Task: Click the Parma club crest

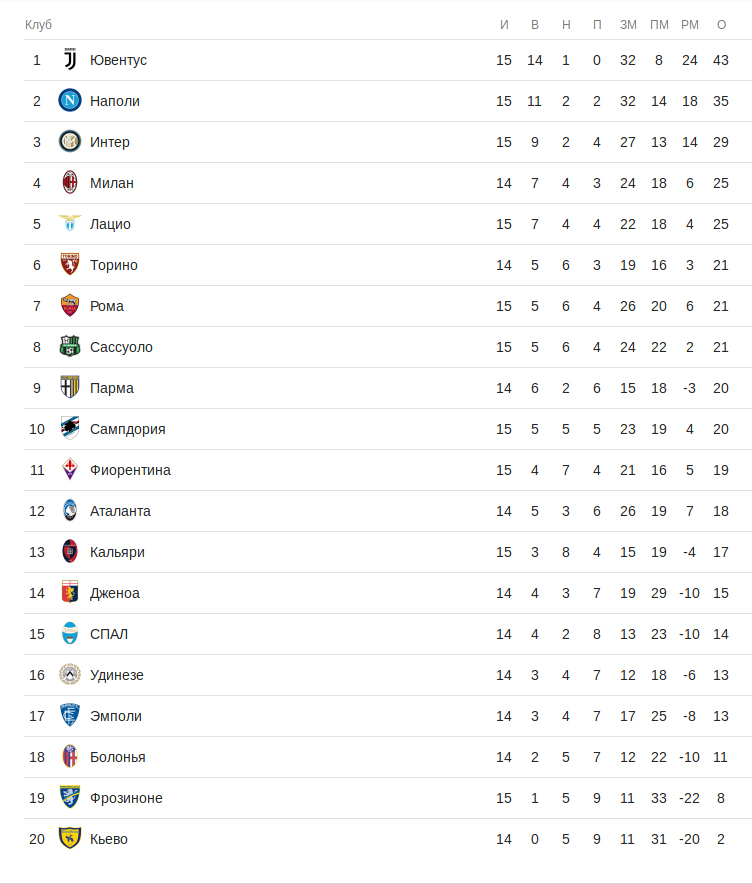Action: pyautogui.click(x=69, y=388)
